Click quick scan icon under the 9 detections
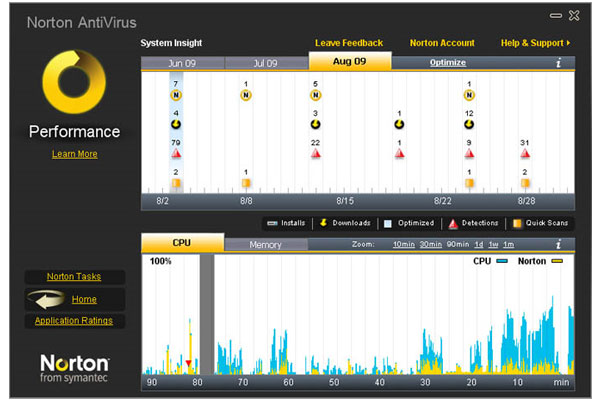 pos(469,183)
